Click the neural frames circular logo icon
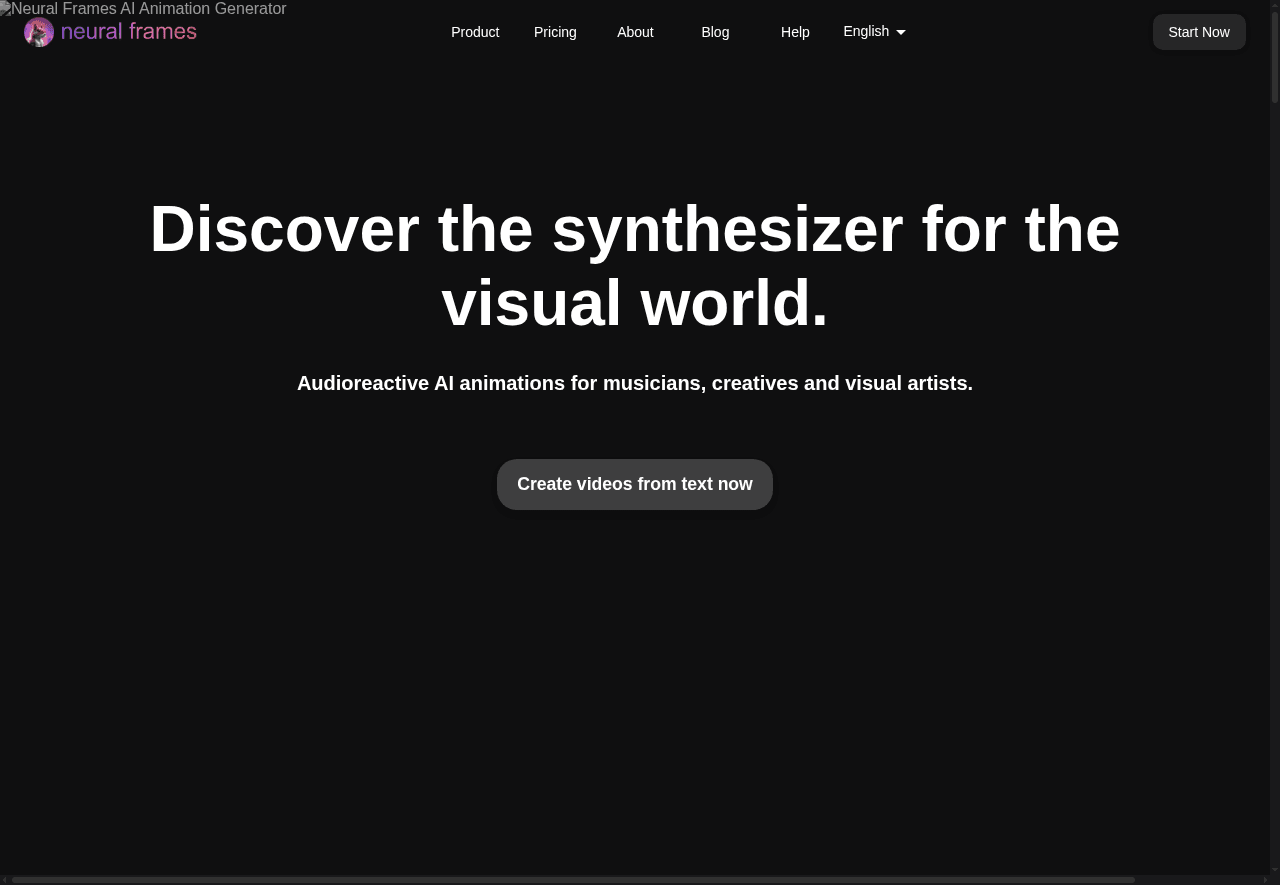Image resolution: width=1280 pixels, height=885 pixels. click(x=39, y=32)
